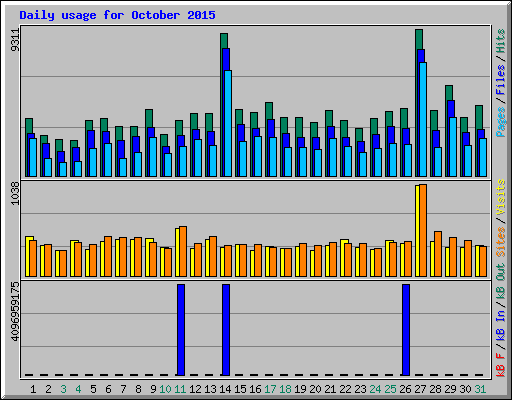The height and width of the screenshot is (400, 512).
Task: Click the x-axis day label 11
Action: [x=180, y=389]
